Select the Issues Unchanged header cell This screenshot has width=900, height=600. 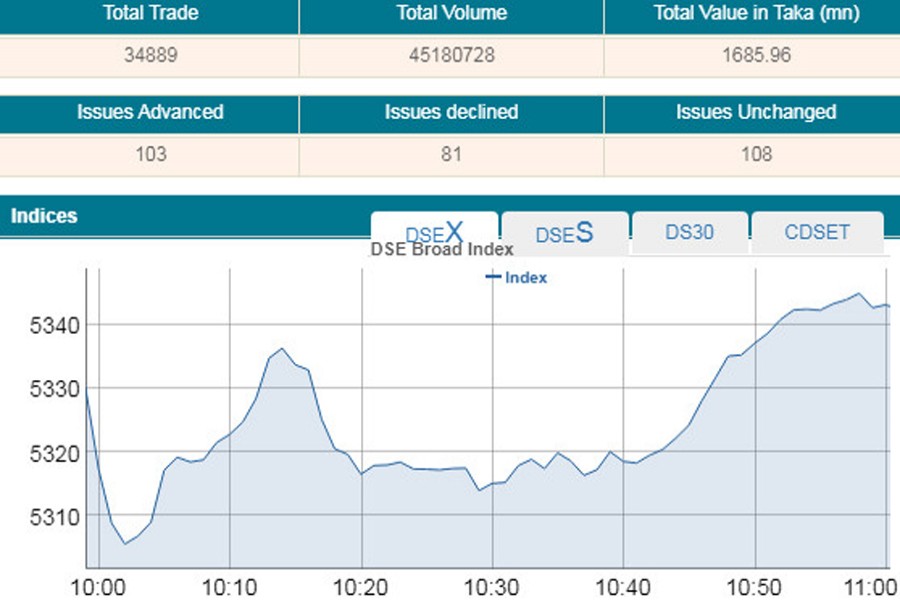coord(755,112)
